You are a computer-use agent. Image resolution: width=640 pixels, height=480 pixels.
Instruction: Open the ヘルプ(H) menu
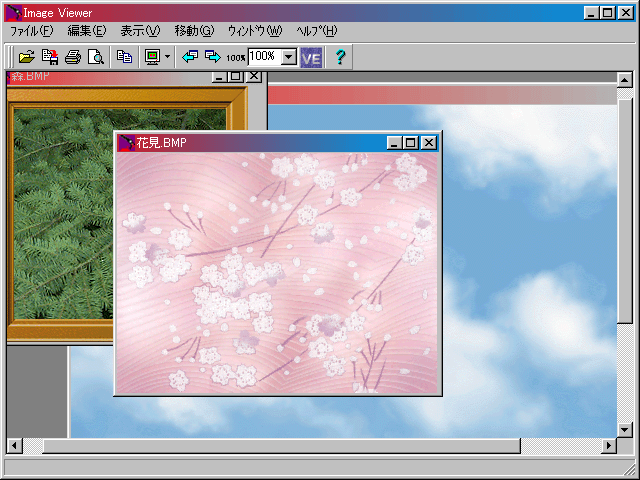[317, 31]
